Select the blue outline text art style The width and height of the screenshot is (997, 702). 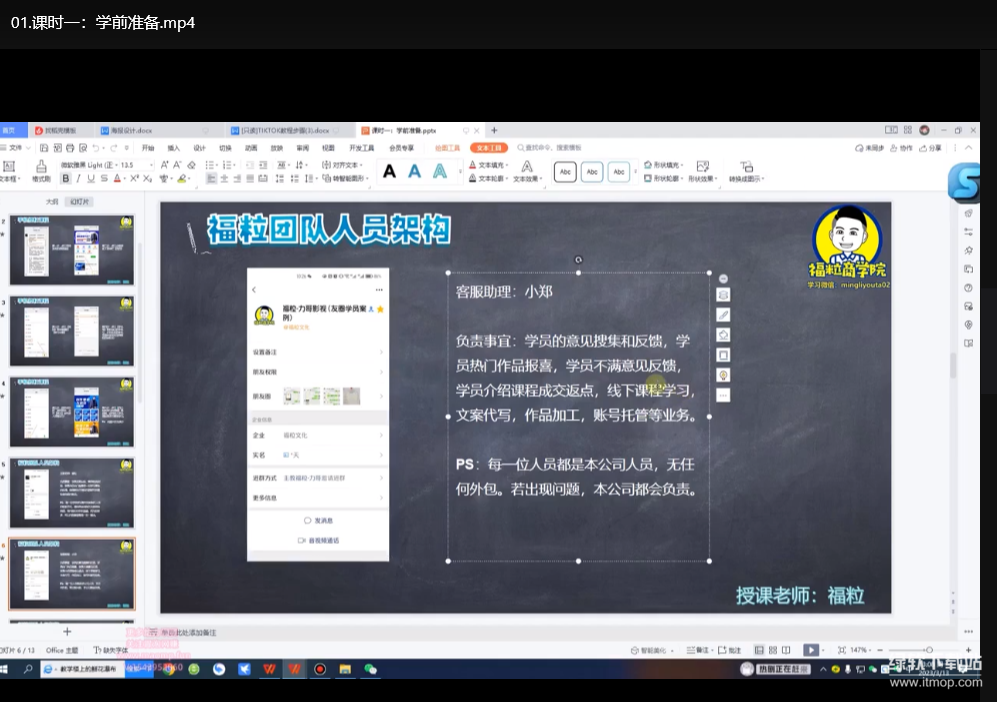coord(439,172)
